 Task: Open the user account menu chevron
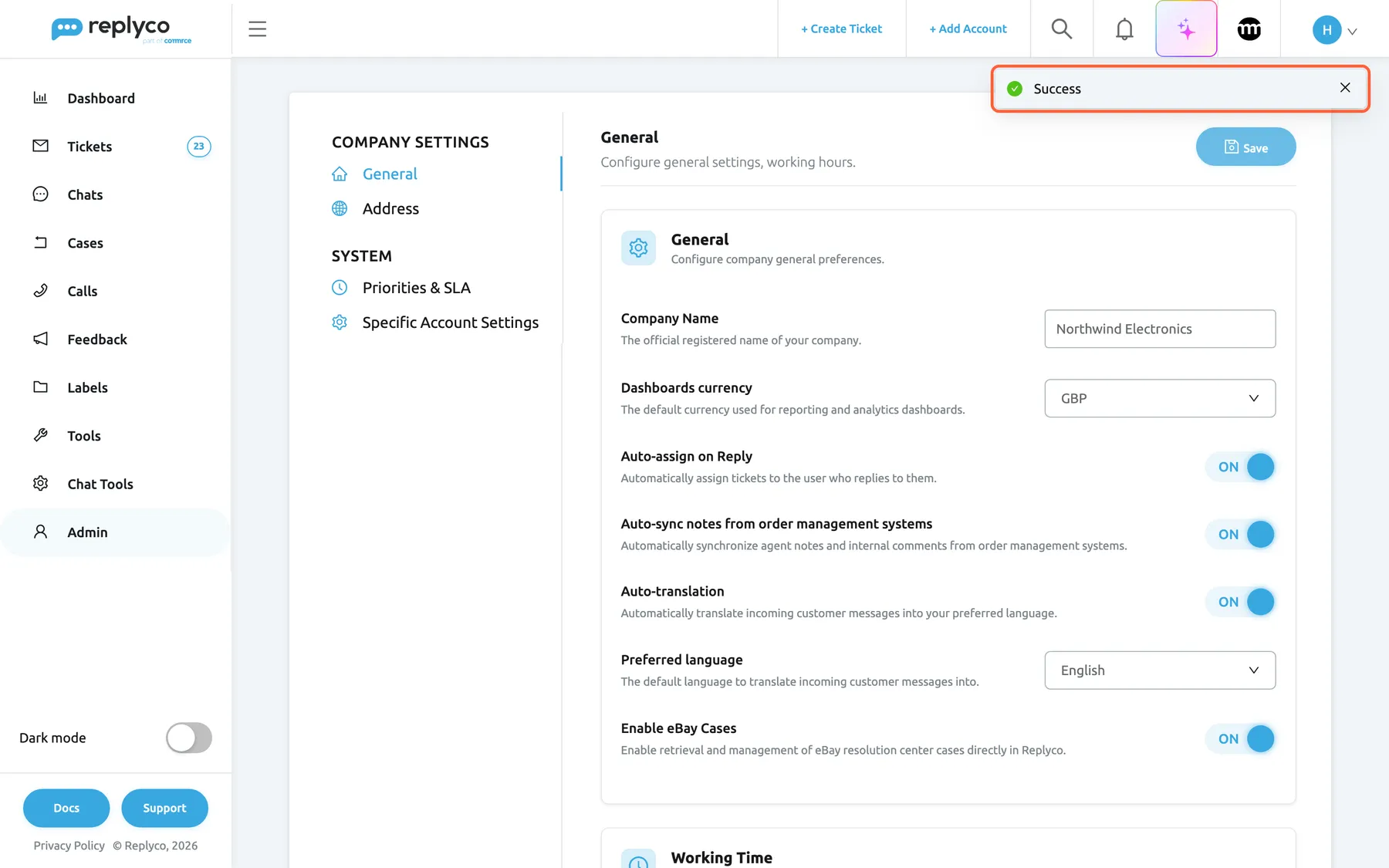tap(1352, 32)
